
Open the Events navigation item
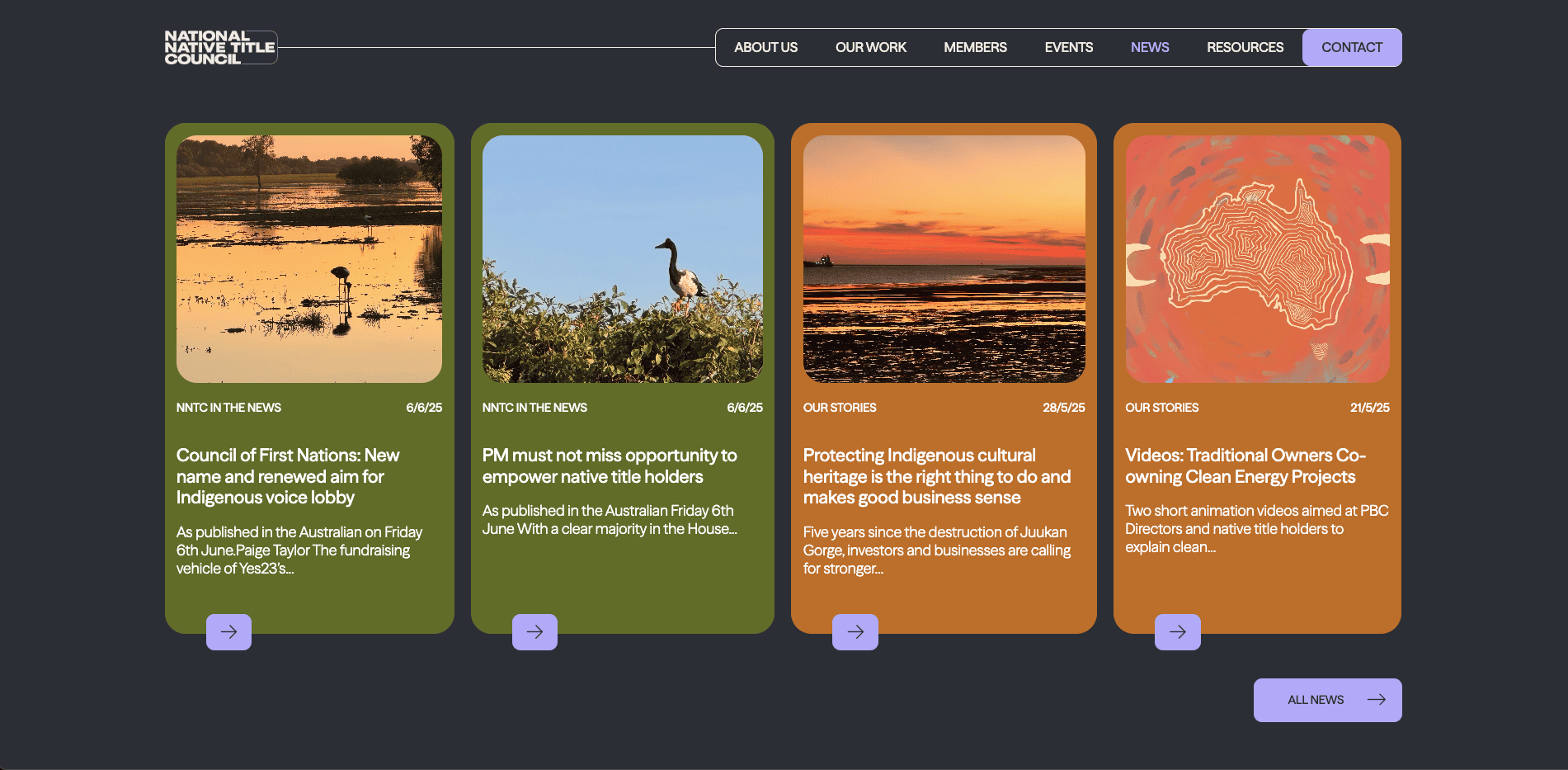1068,48
